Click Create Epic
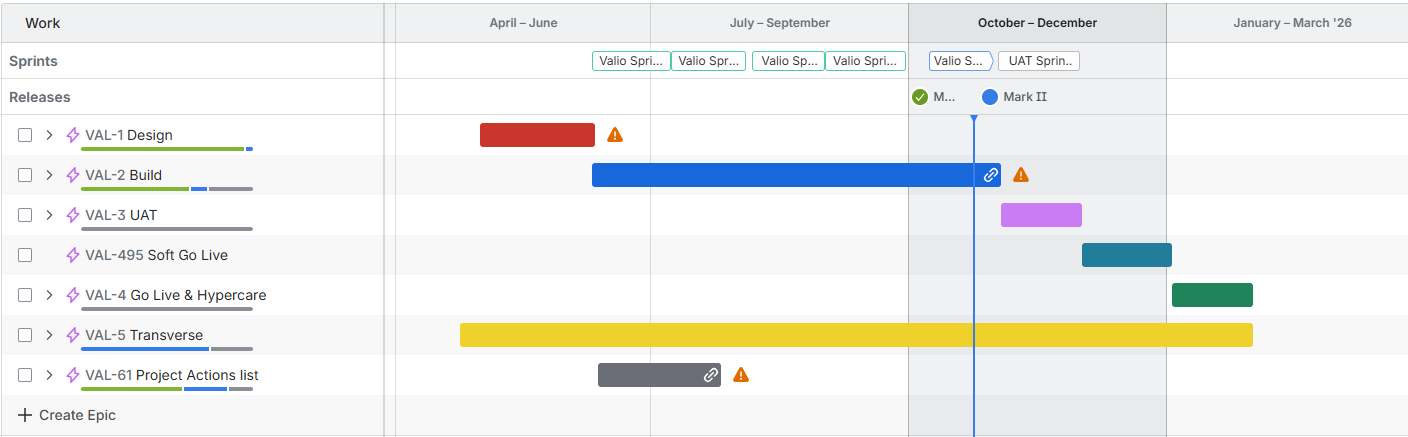The image size is (1408, 437). click(67, 415)
